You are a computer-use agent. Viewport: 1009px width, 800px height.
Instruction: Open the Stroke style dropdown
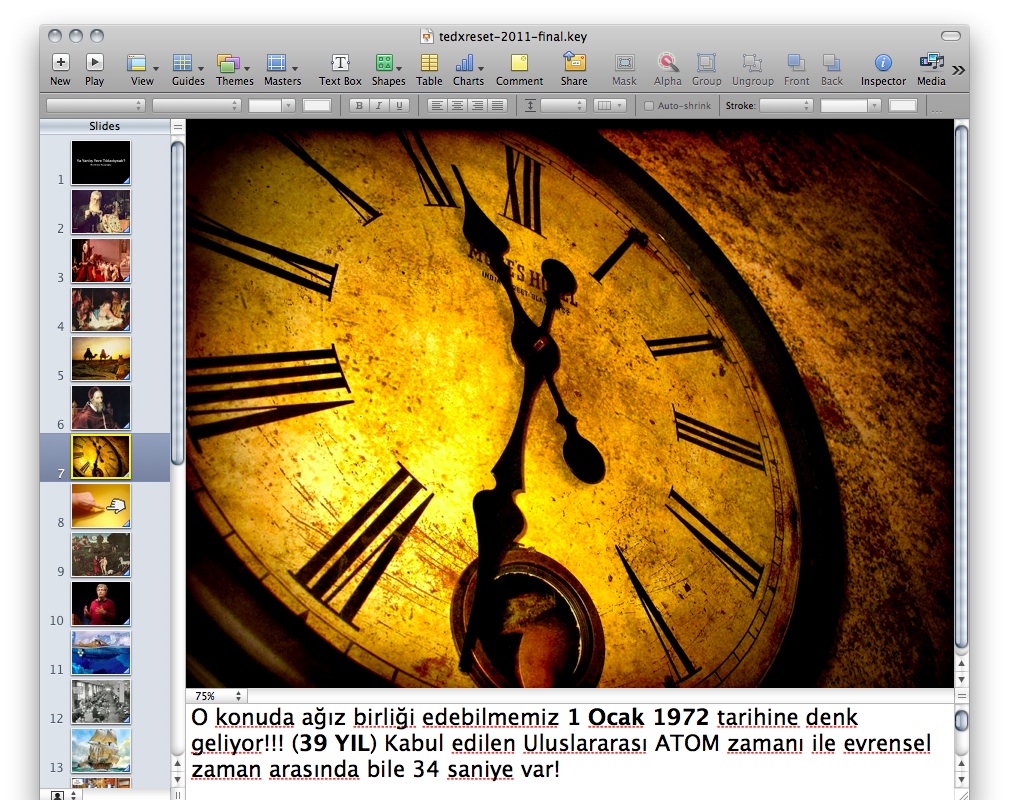point(786,106)
